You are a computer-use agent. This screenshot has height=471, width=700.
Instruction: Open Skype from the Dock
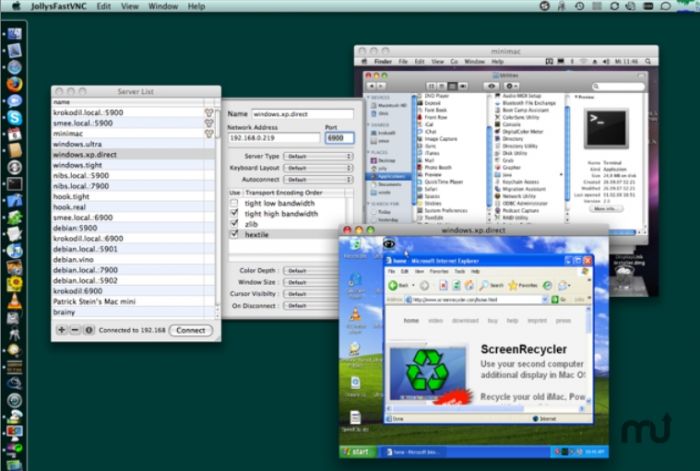[x=14, y=118]
